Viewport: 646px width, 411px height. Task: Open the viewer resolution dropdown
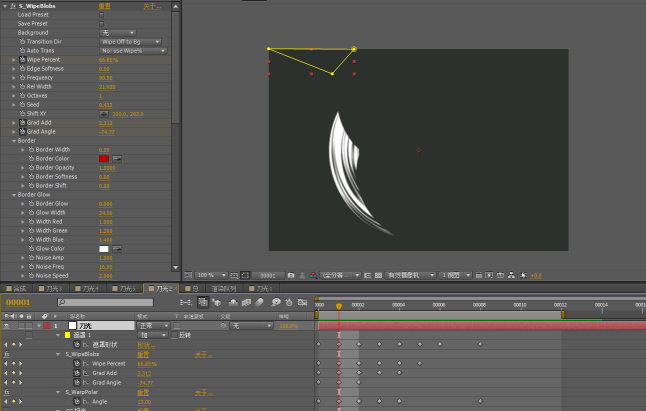pyautogui.click(x=340, y=275)
